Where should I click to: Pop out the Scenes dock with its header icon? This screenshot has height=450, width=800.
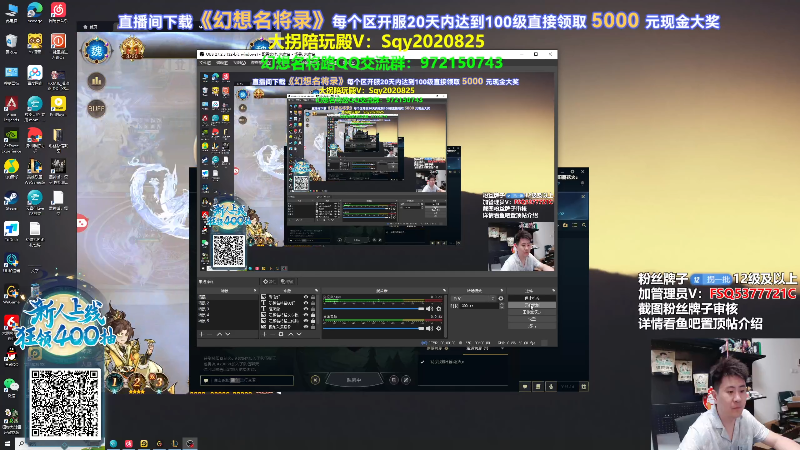pyautogui.click(x=255, y=290)
